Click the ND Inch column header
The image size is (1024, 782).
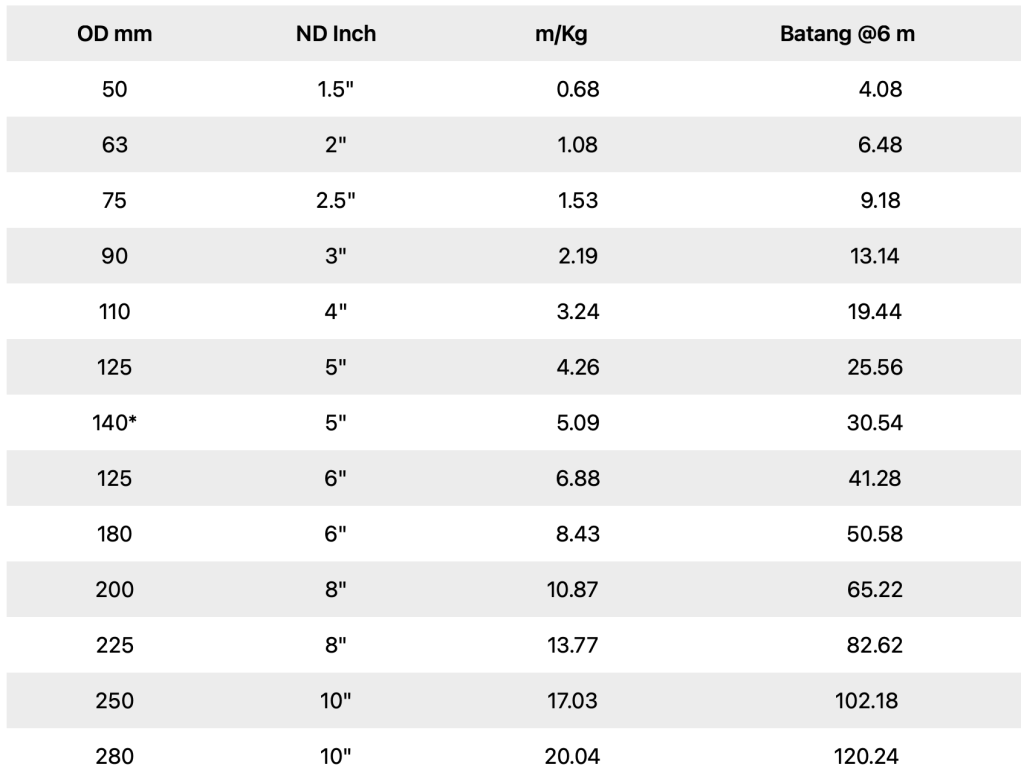[x=336, y=34]
